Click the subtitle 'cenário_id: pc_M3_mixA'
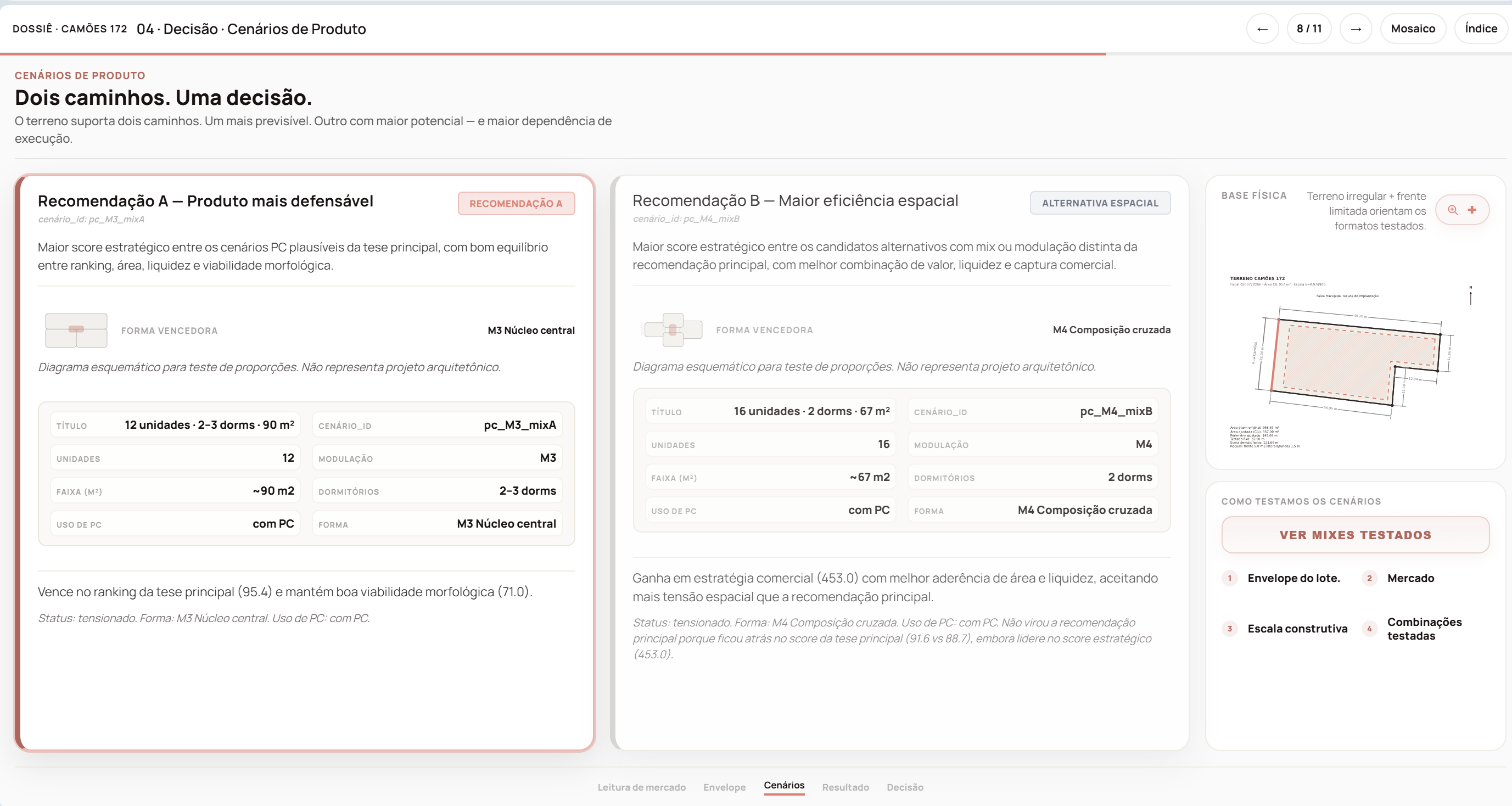 91,220
